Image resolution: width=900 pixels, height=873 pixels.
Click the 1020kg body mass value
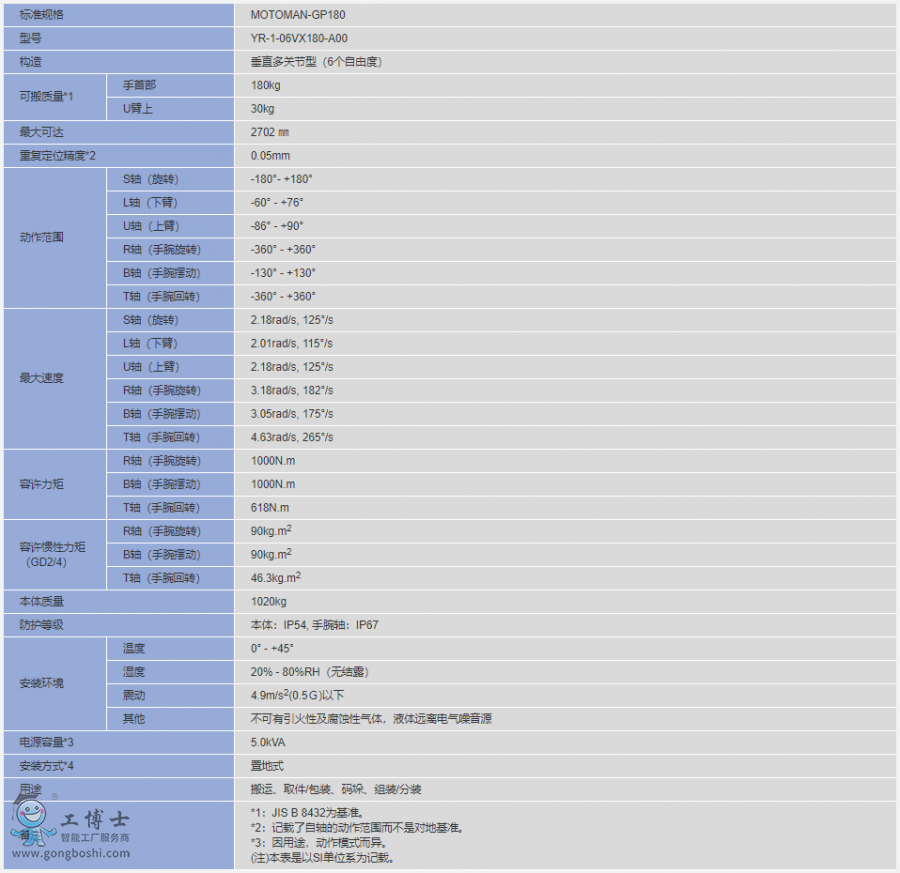[x=268, y=602]
